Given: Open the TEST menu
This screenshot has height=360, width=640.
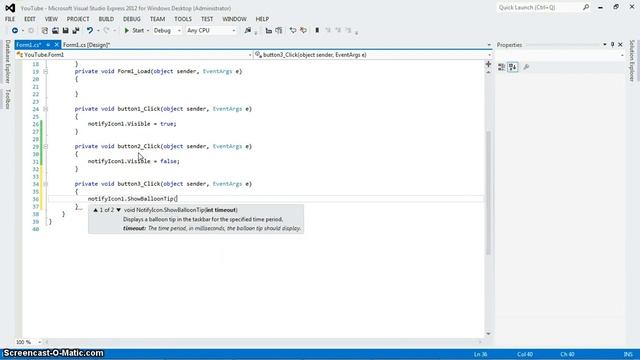Looking at the screenshot, I should click(x=207, y=19).
